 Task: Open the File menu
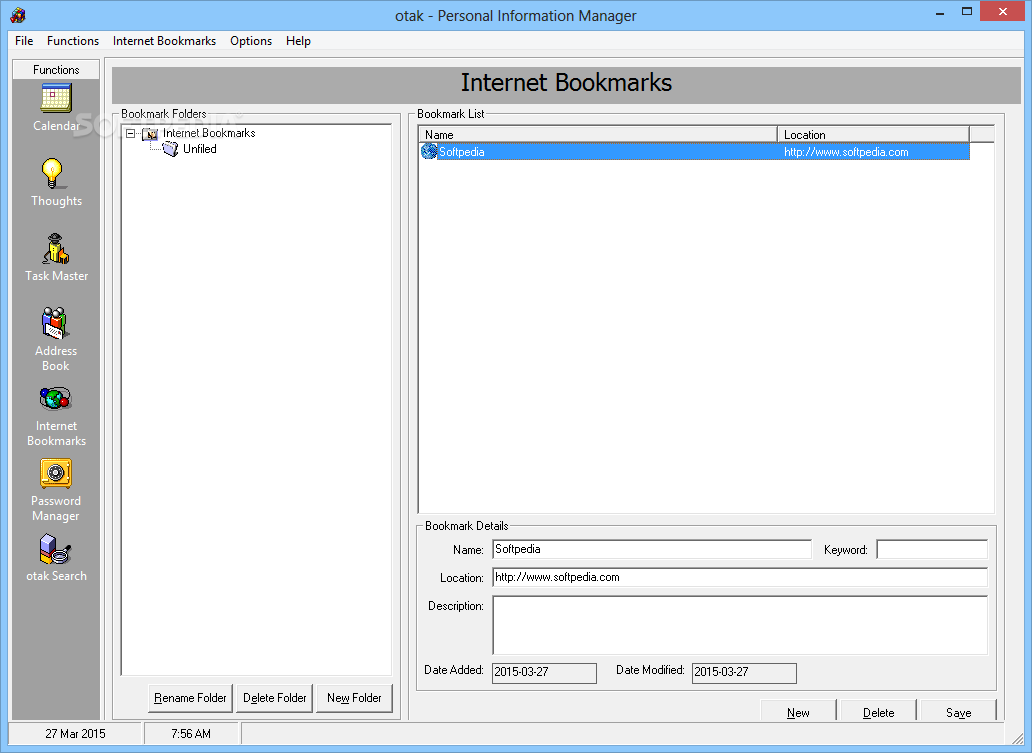24,41
